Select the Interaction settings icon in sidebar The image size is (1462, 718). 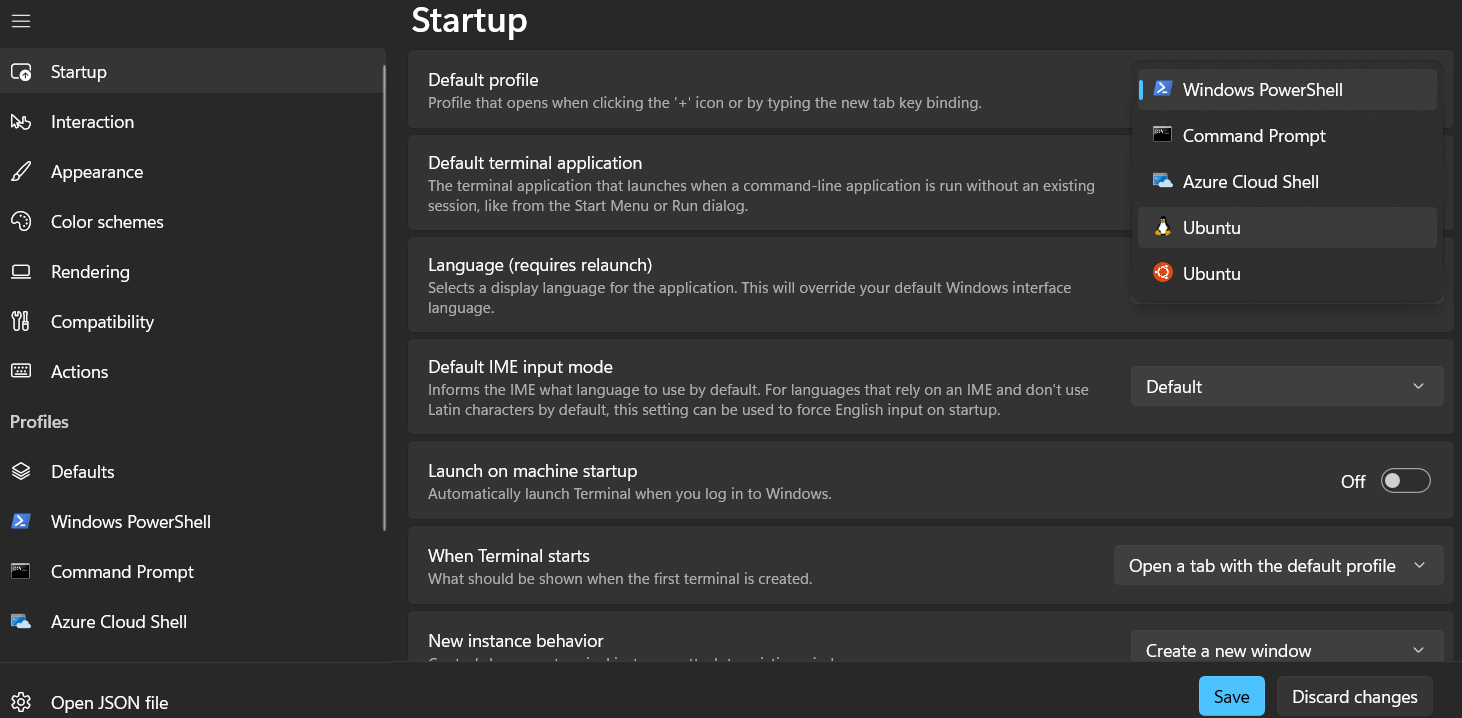22,121
